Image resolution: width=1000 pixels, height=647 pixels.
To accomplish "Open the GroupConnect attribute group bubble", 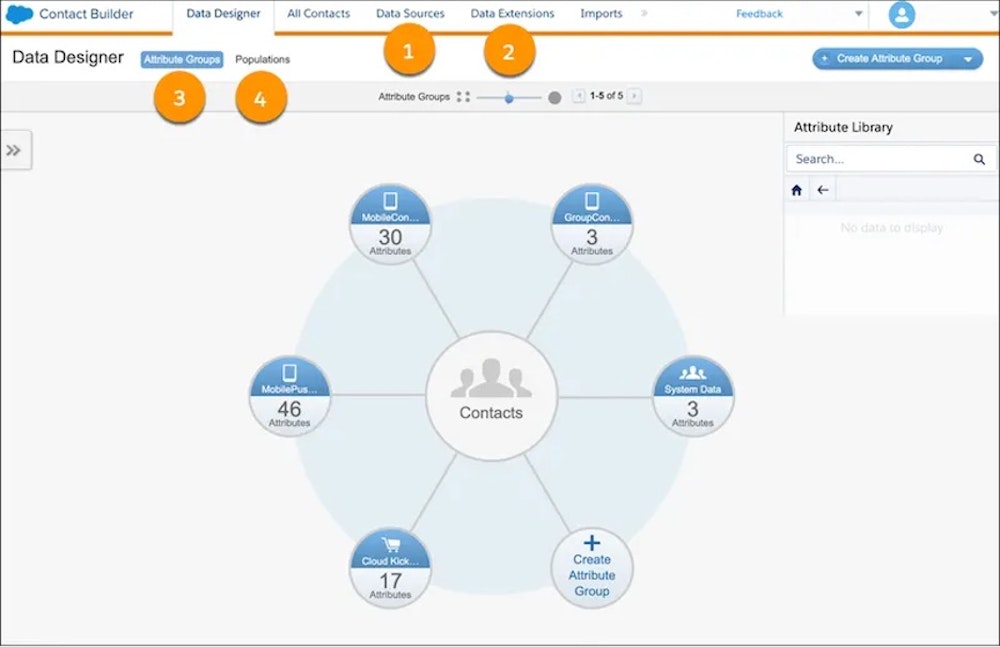I will click(x=591, y=222).
